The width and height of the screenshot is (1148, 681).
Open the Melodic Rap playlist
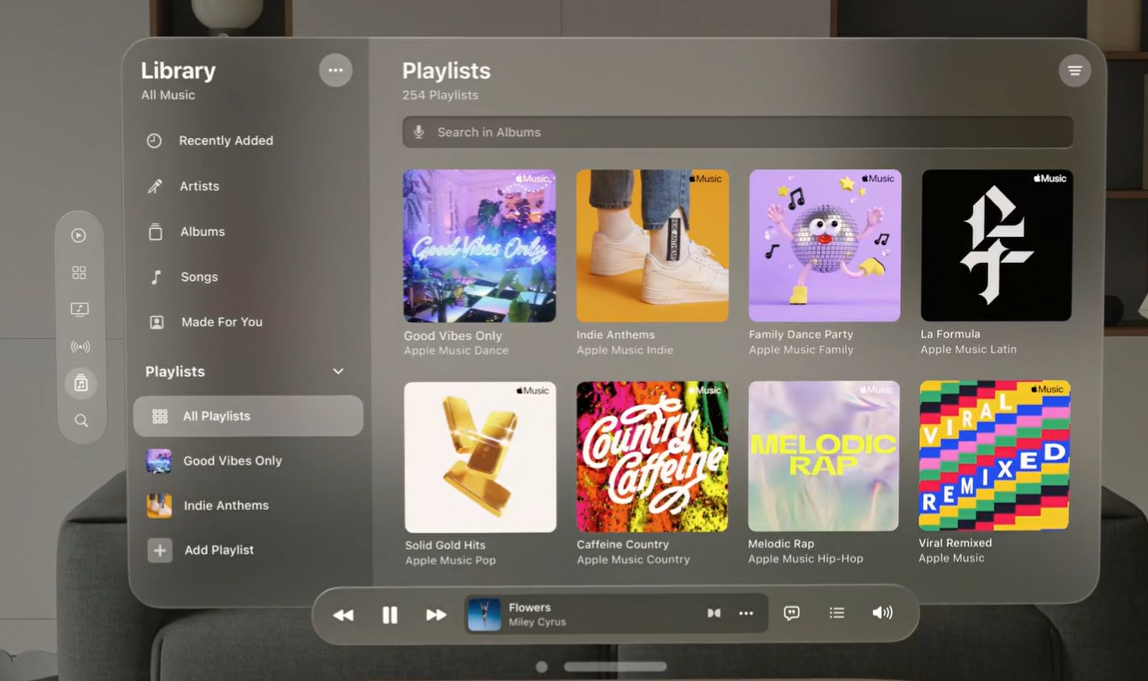tap(823, 455)
